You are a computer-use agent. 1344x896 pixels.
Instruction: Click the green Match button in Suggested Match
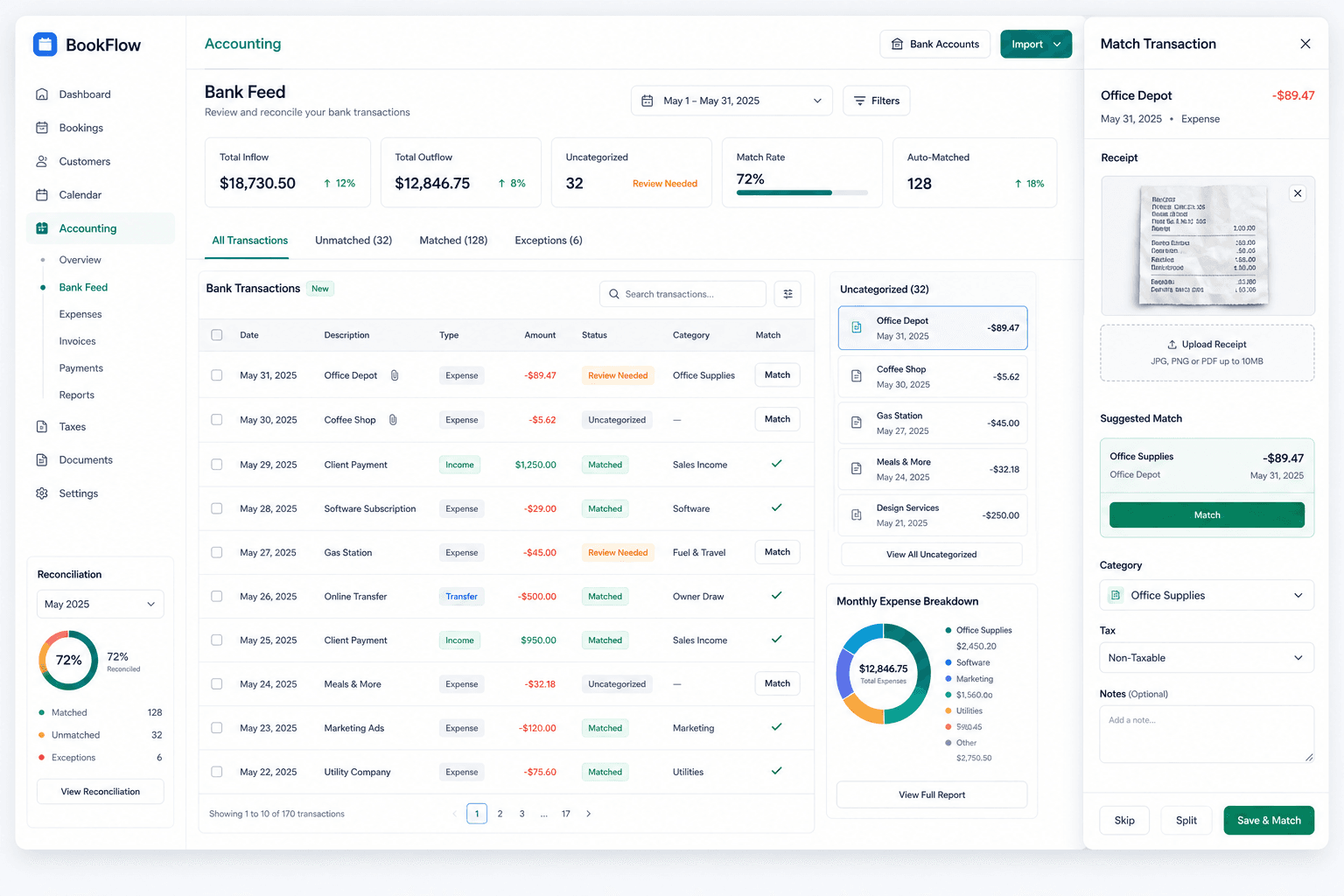tap(1207, 515)
